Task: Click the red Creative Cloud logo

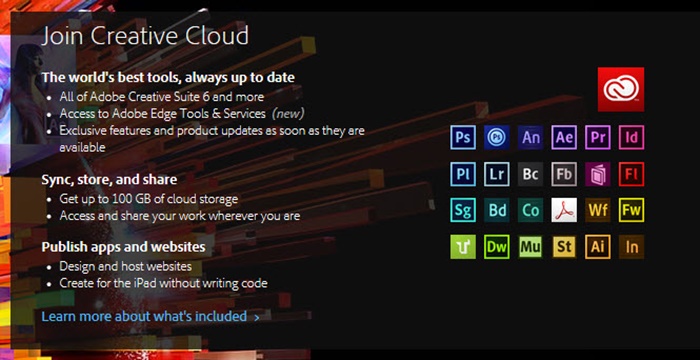Action: pyautogui.click(x=621, y=89)
